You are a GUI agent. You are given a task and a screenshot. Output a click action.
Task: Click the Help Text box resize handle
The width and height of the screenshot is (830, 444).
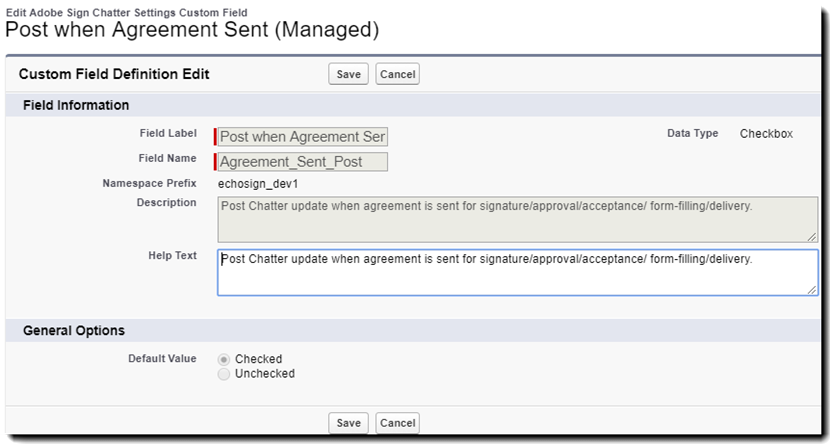(812, 290)
